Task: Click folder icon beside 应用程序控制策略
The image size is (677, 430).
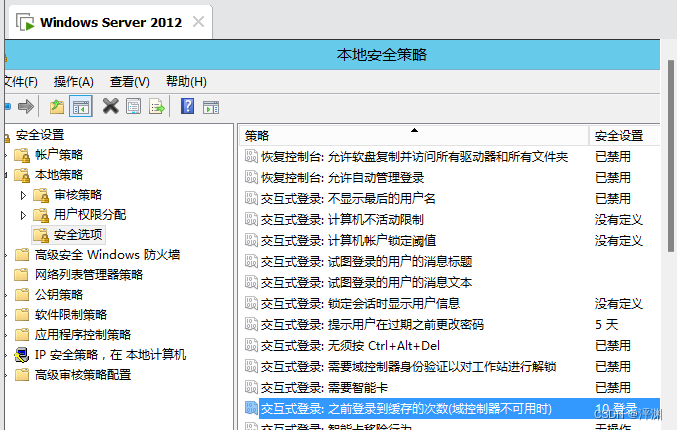Action: coord(22,335)
